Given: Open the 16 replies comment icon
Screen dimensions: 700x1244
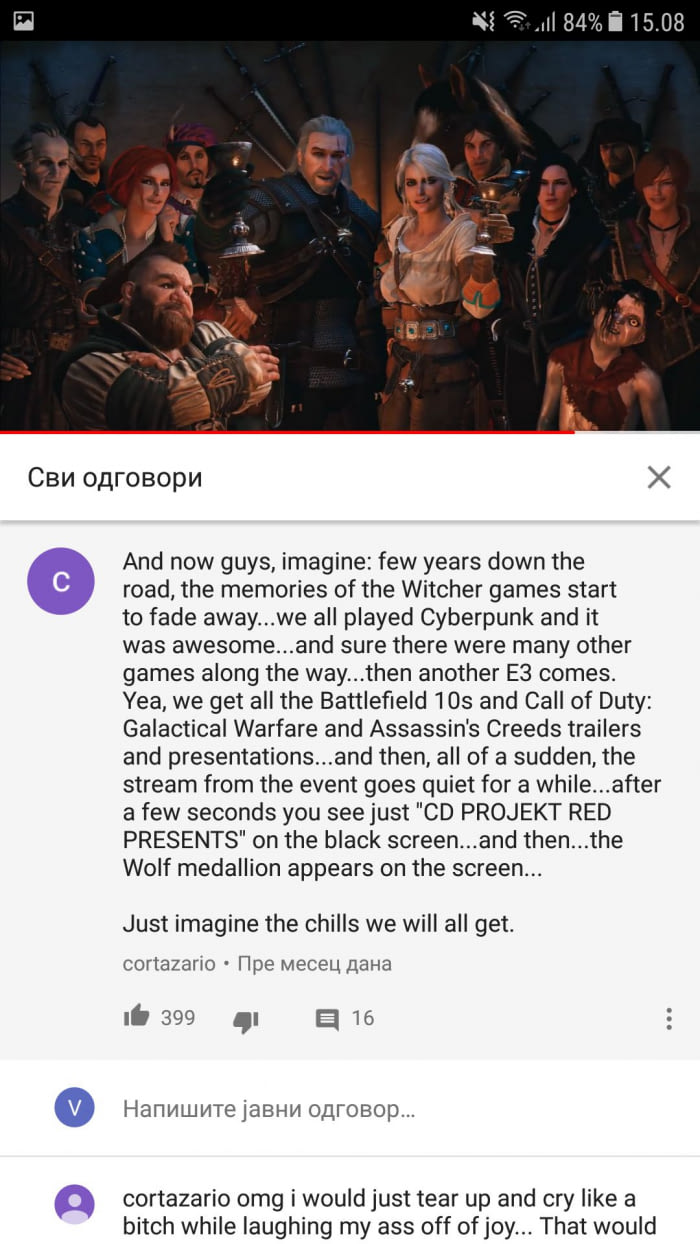Looking at the screenshot, I should click(x=327, y=1019).
